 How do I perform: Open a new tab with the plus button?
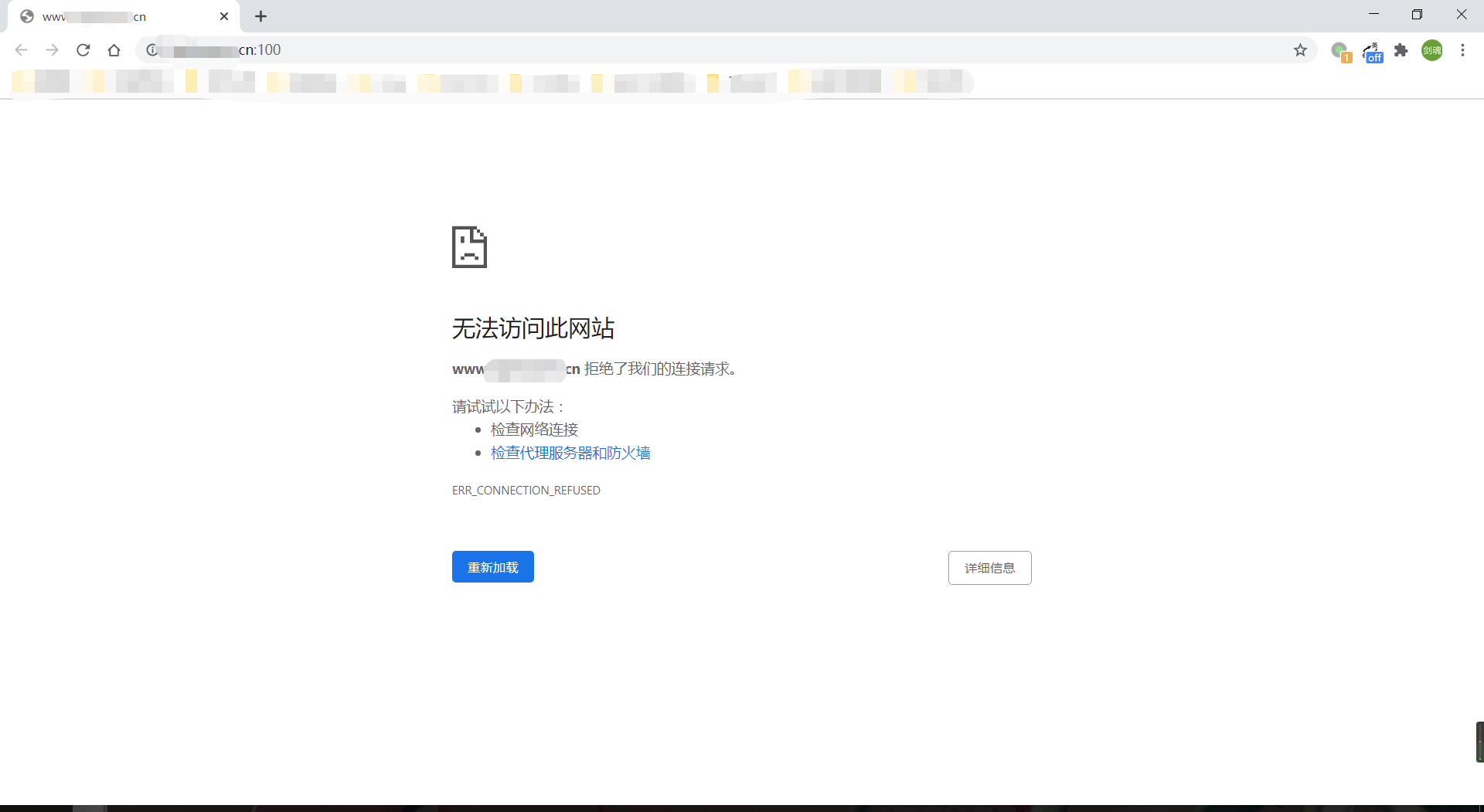pos(261,16)
